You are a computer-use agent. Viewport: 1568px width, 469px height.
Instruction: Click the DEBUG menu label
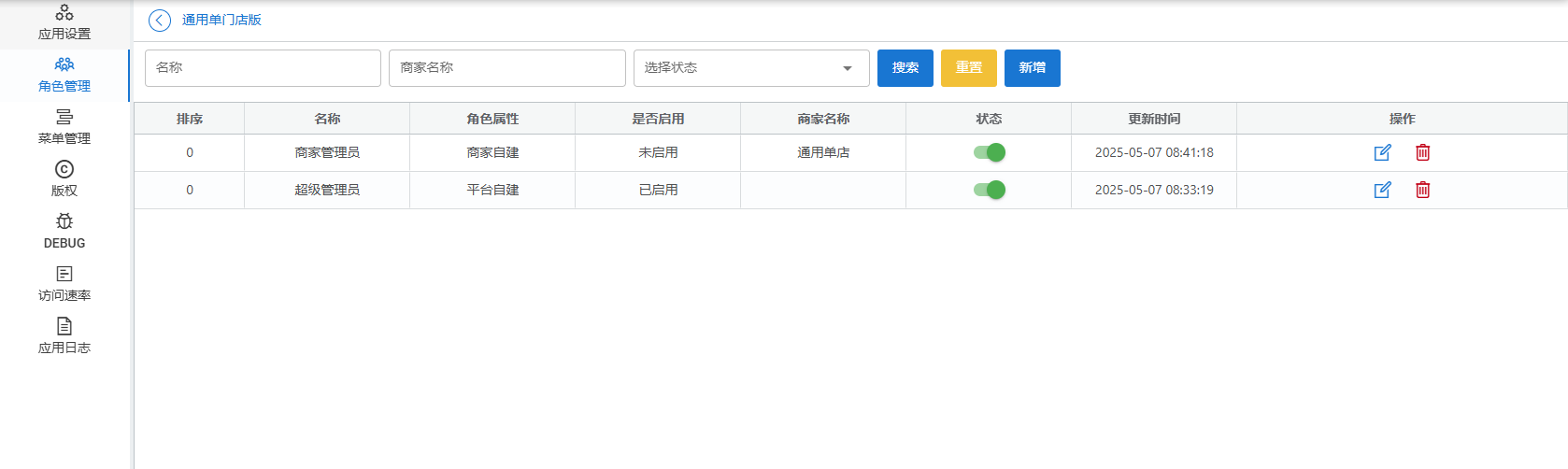[64, 243]
